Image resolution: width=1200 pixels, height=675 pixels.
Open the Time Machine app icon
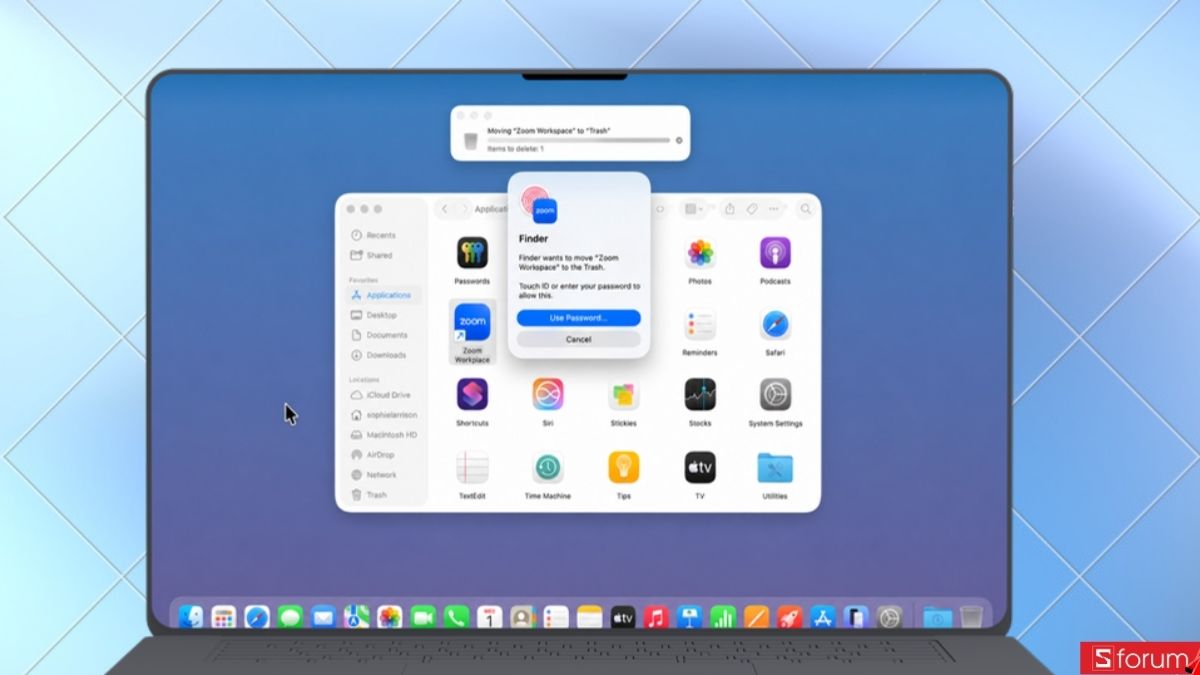point(547,467)
